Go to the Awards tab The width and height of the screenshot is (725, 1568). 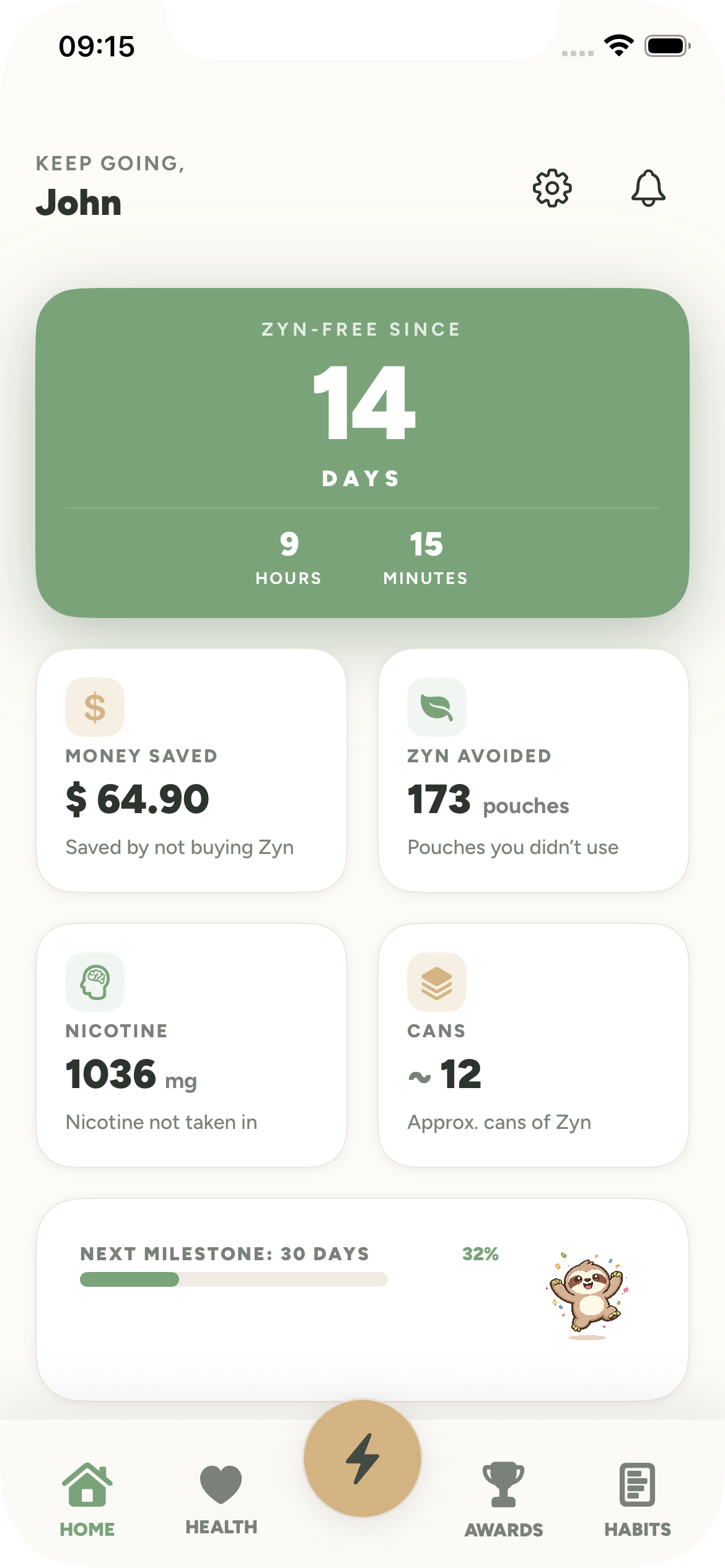[504, 1500]
